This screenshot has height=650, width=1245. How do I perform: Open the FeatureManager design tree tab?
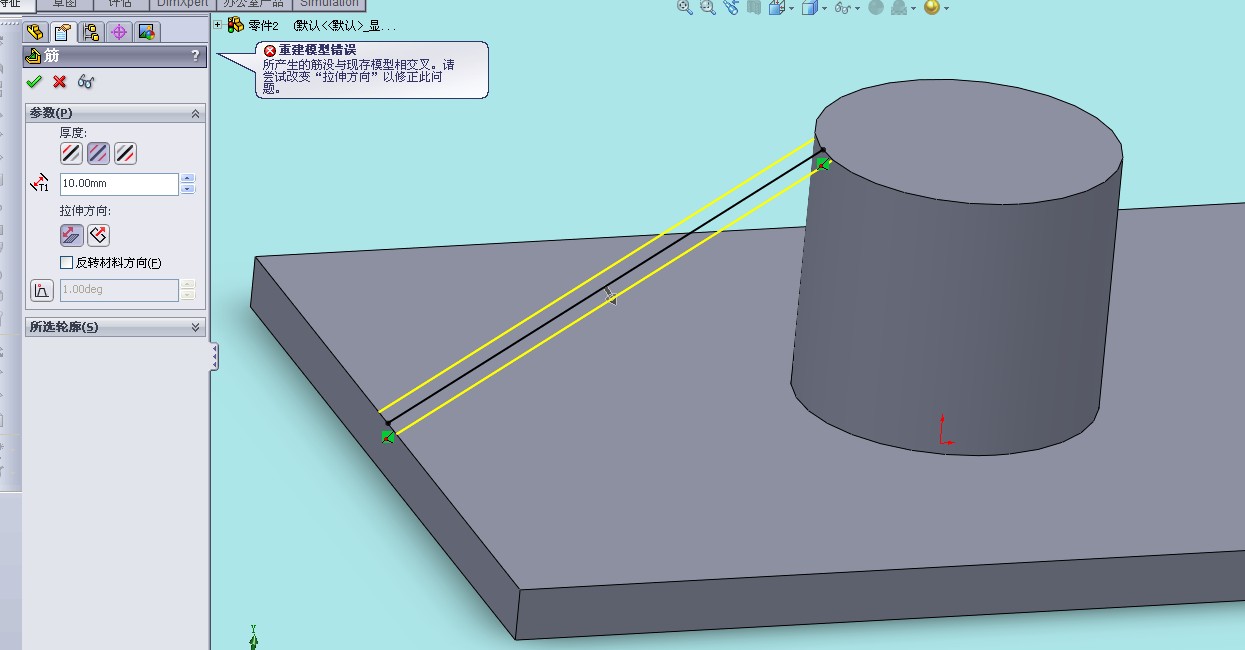(x=35, y=32)
